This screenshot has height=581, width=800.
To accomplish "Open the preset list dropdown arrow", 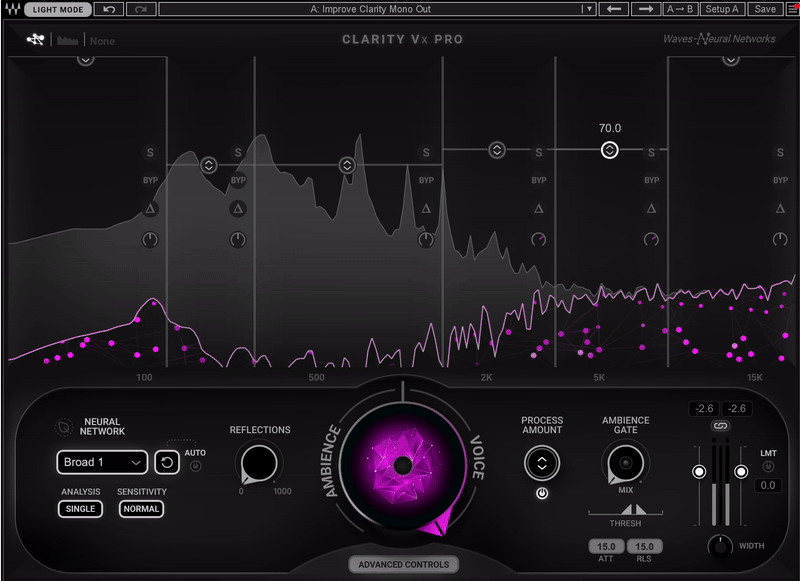I will [x=589, y=9].
